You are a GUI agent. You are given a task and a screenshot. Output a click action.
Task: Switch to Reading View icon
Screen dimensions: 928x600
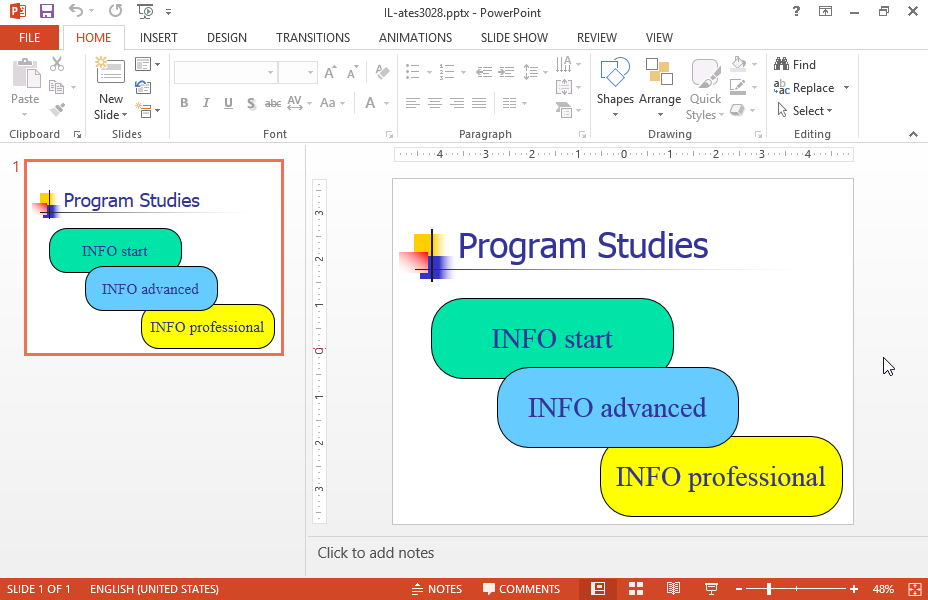[x=673, y=589]
